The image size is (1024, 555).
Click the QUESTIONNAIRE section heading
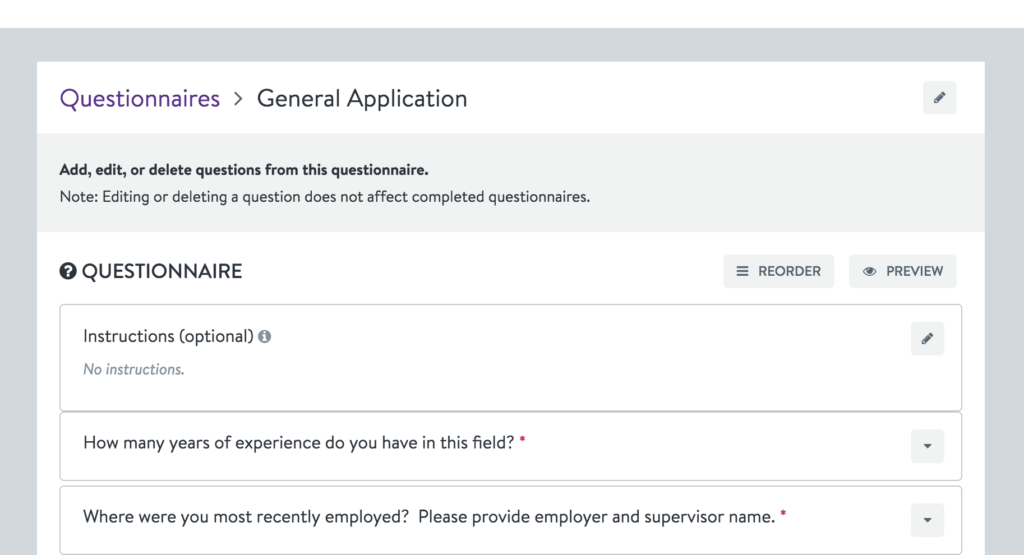click(161, 271)
